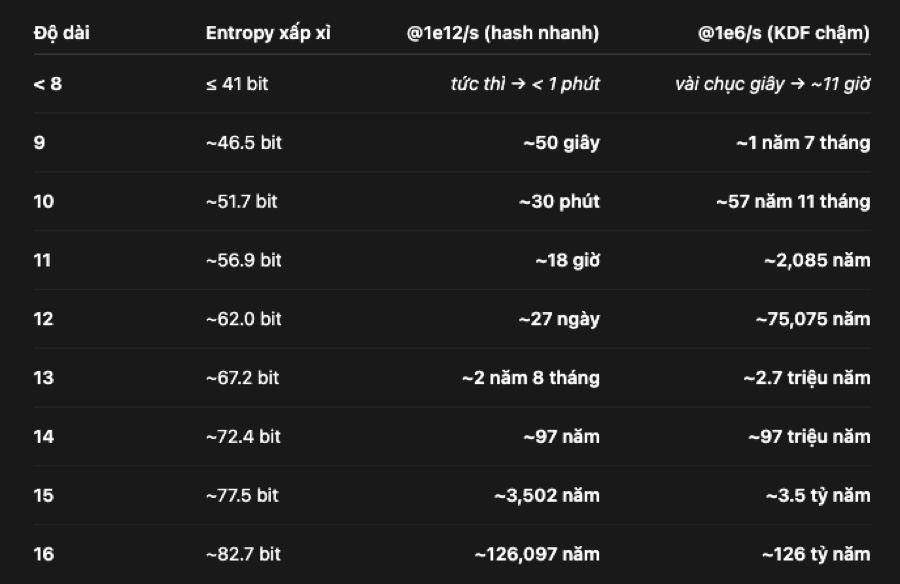Click the "Entropy xấp xỉ" column header
The width and height of the screenshot is (900, 584).
click(x=268, y=33)
